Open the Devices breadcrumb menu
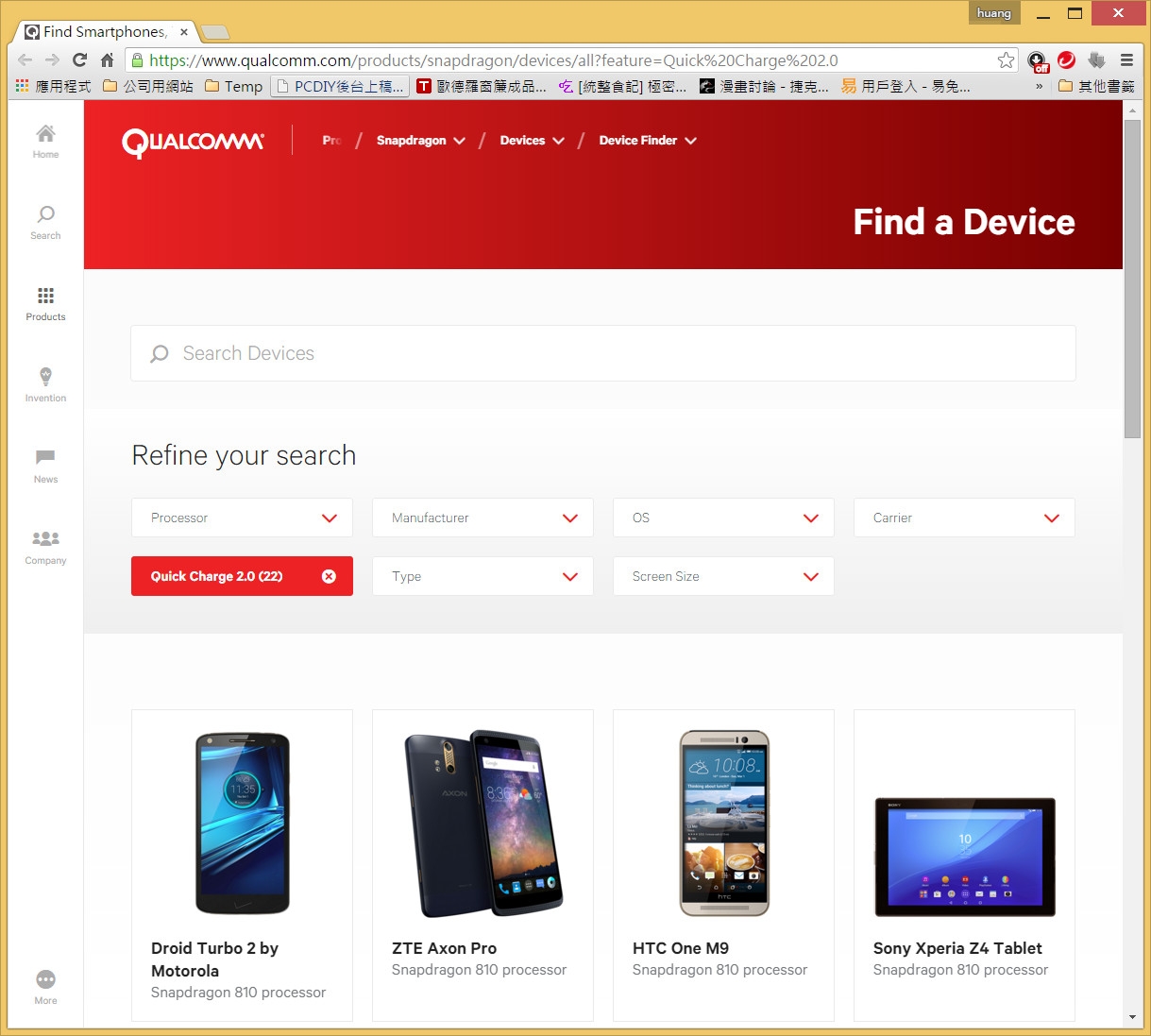The image size is (1151, 1036). pyautogui.click(x=533, y=141)
